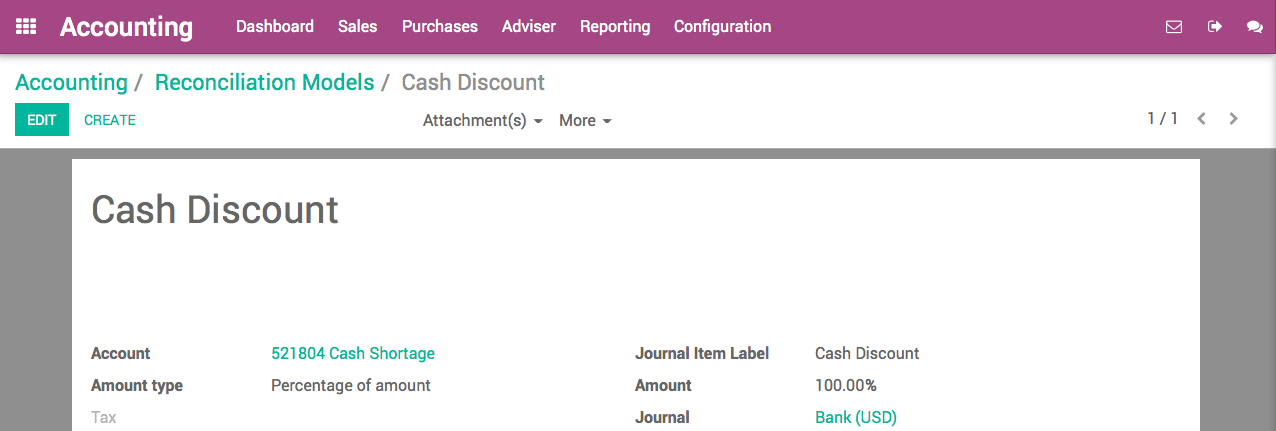This screenshot has width=1276, height=431.
Task: Open the apps grid menu icon
Action: (27, 27)
